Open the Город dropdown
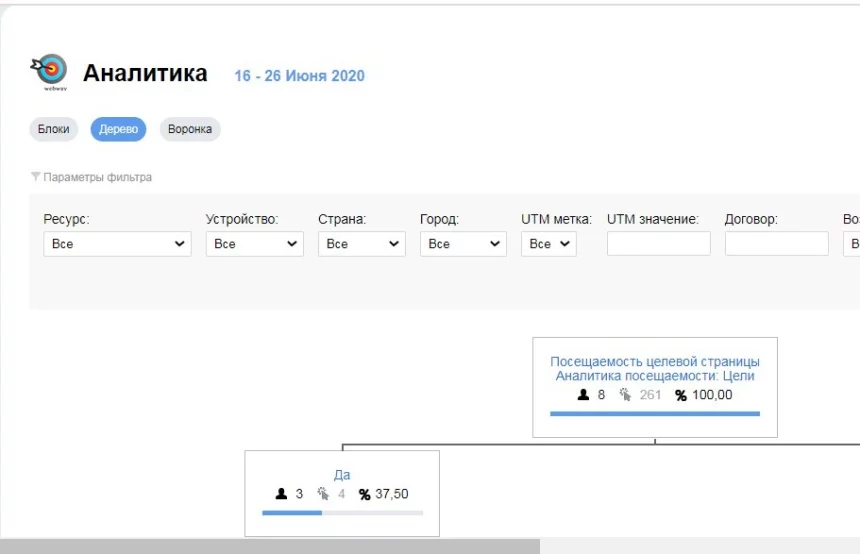Viewport: 860px width, 554px height. pos(463,244)
